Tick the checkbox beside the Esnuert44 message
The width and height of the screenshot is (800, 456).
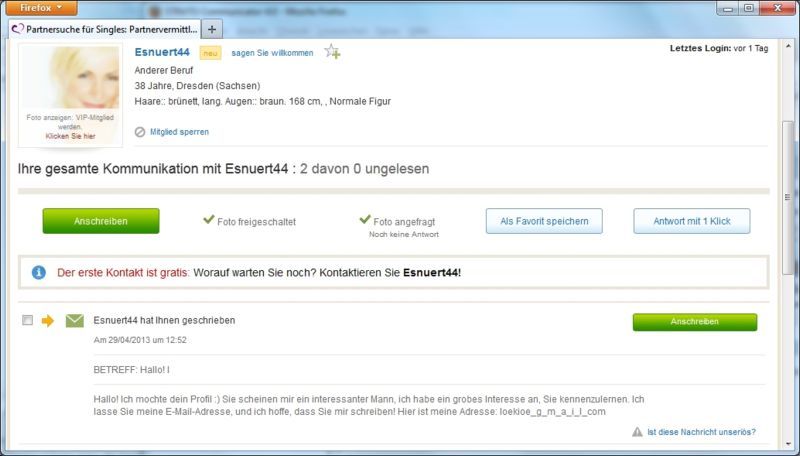27,321
